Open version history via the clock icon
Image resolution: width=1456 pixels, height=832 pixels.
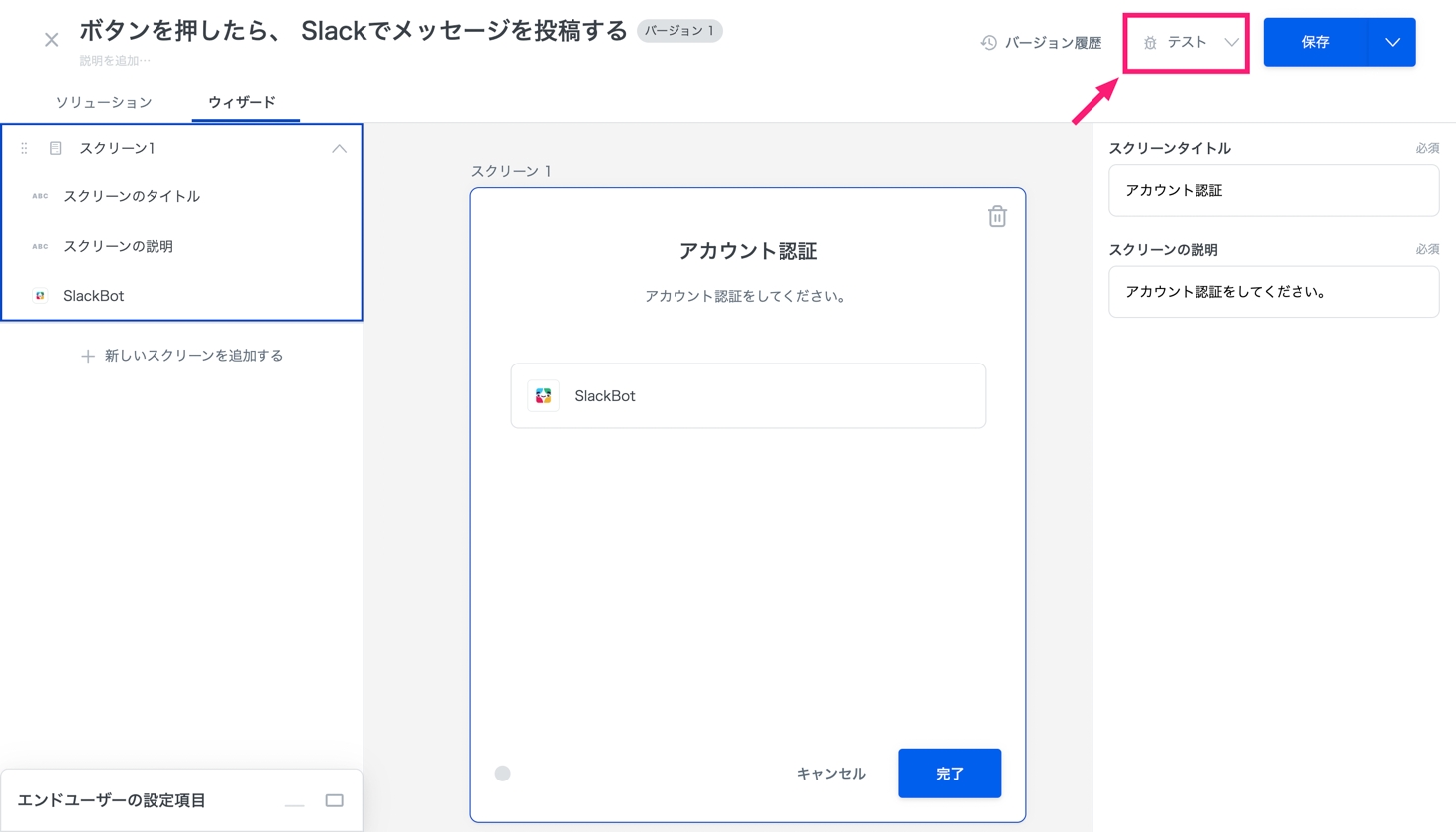coord(988,43)
